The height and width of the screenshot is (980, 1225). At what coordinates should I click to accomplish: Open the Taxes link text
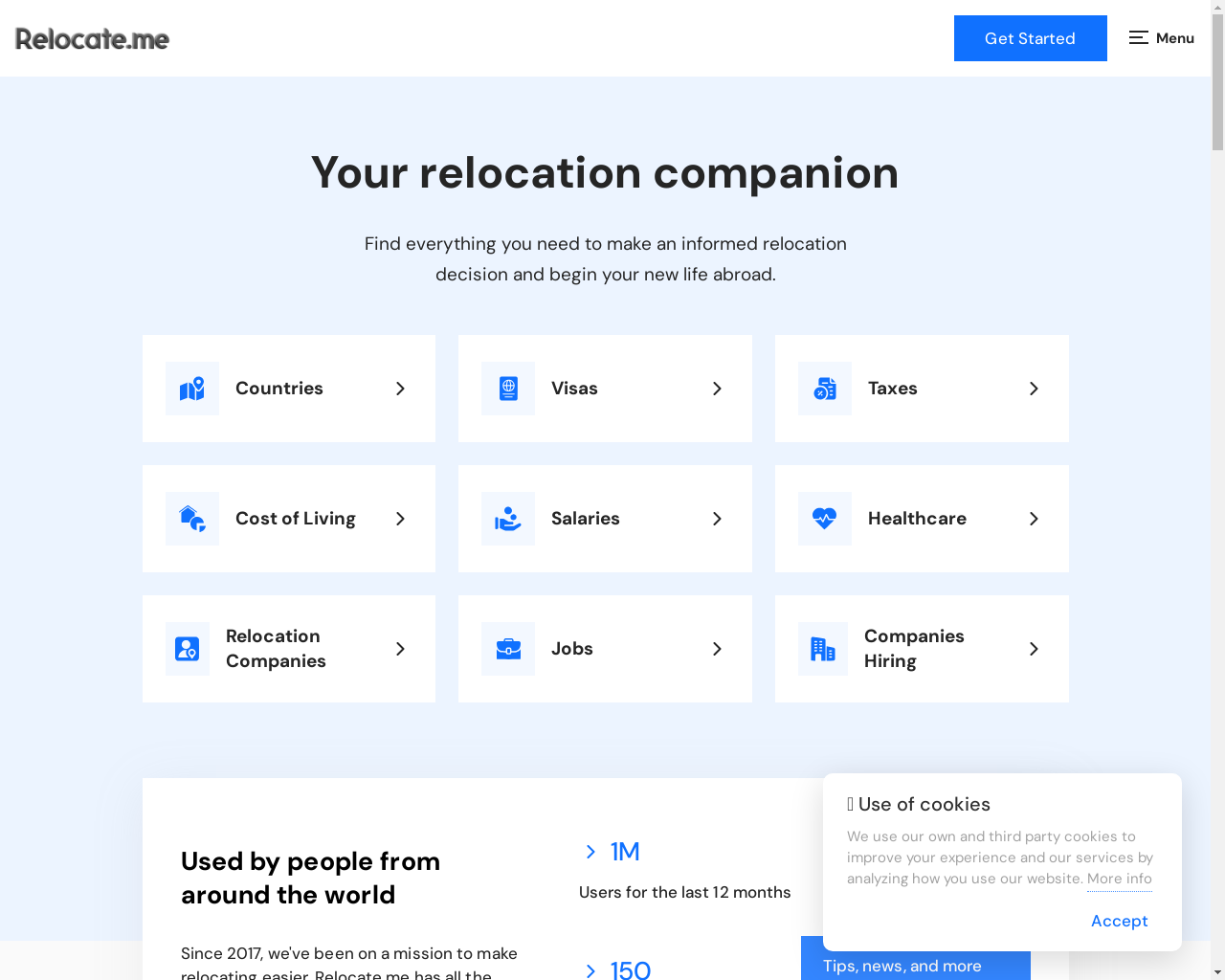[893, 389]
